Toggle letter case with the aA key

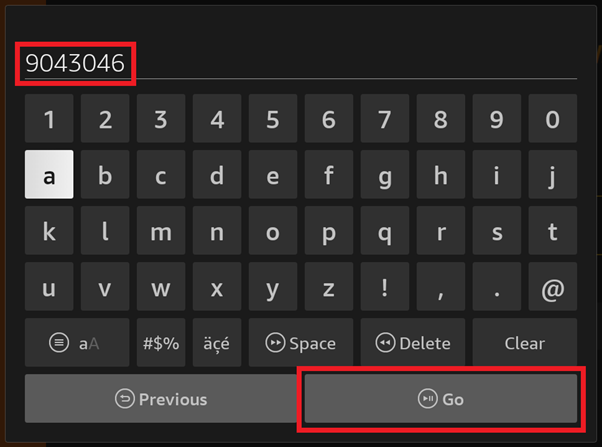point(77,343)
